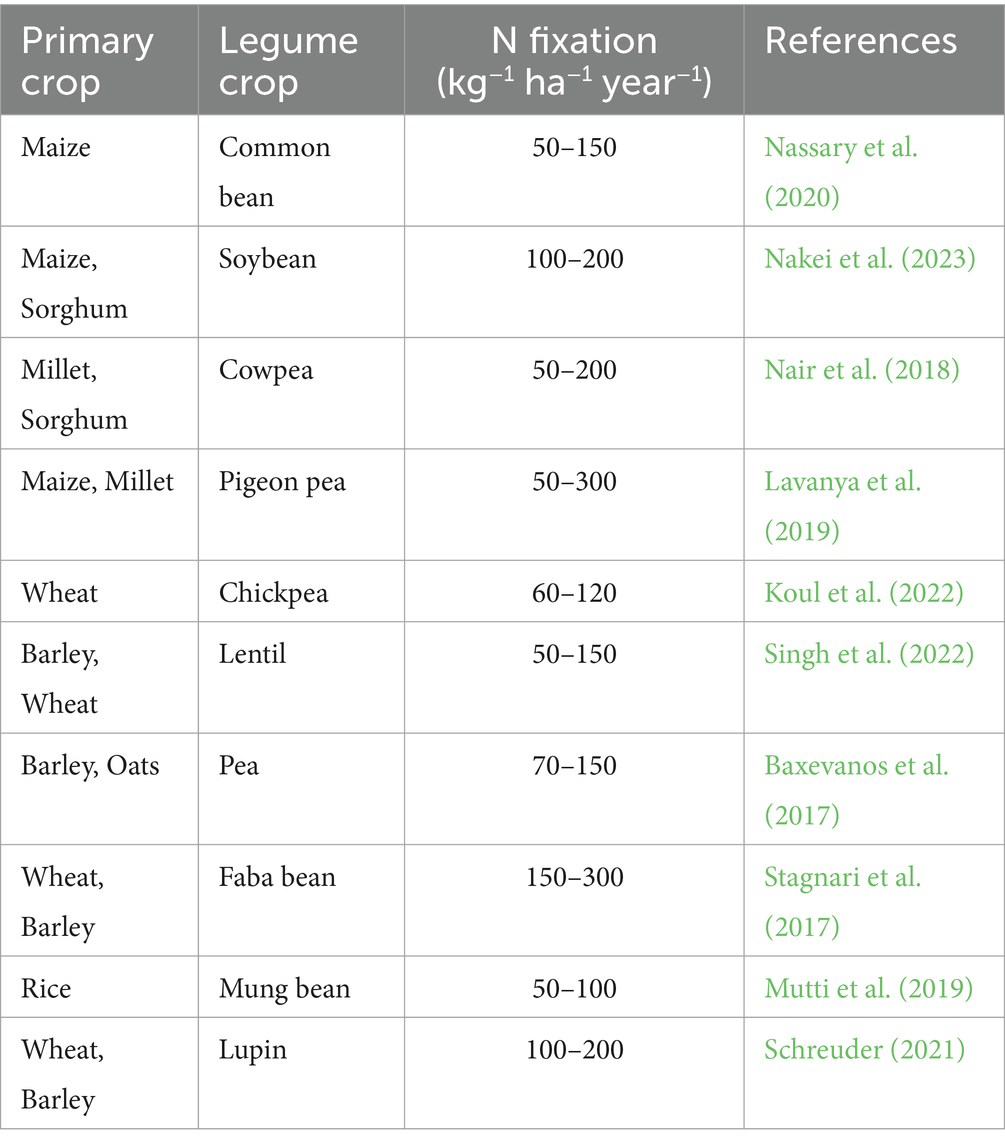Select the Rice primary crop cell
The width and height of the screenshot is (1005, 1147).
(x=46, y=989)
